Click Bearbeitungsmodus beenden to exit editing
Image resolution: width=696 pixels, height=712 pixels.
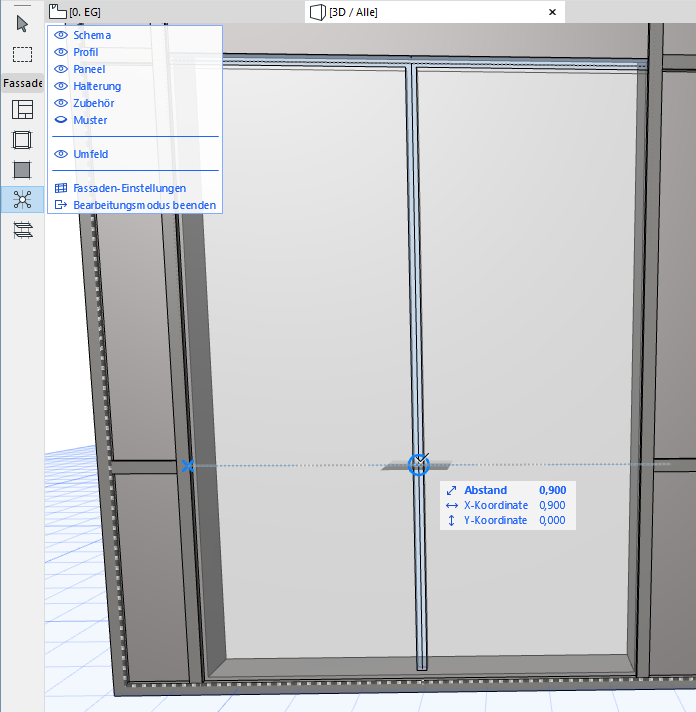[143, 205]
